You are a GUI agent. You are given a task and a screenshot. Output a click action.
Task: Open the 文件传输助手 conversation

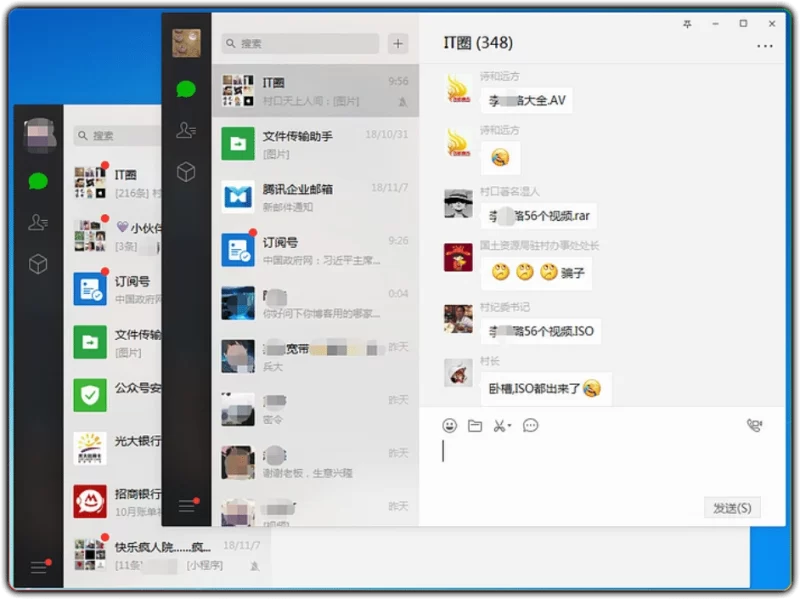click(300, 144)
